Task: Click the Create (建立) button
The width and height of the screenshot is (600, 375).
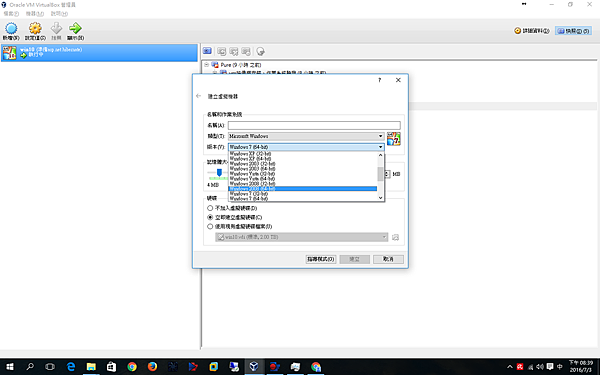Action: tap(354, 259)
